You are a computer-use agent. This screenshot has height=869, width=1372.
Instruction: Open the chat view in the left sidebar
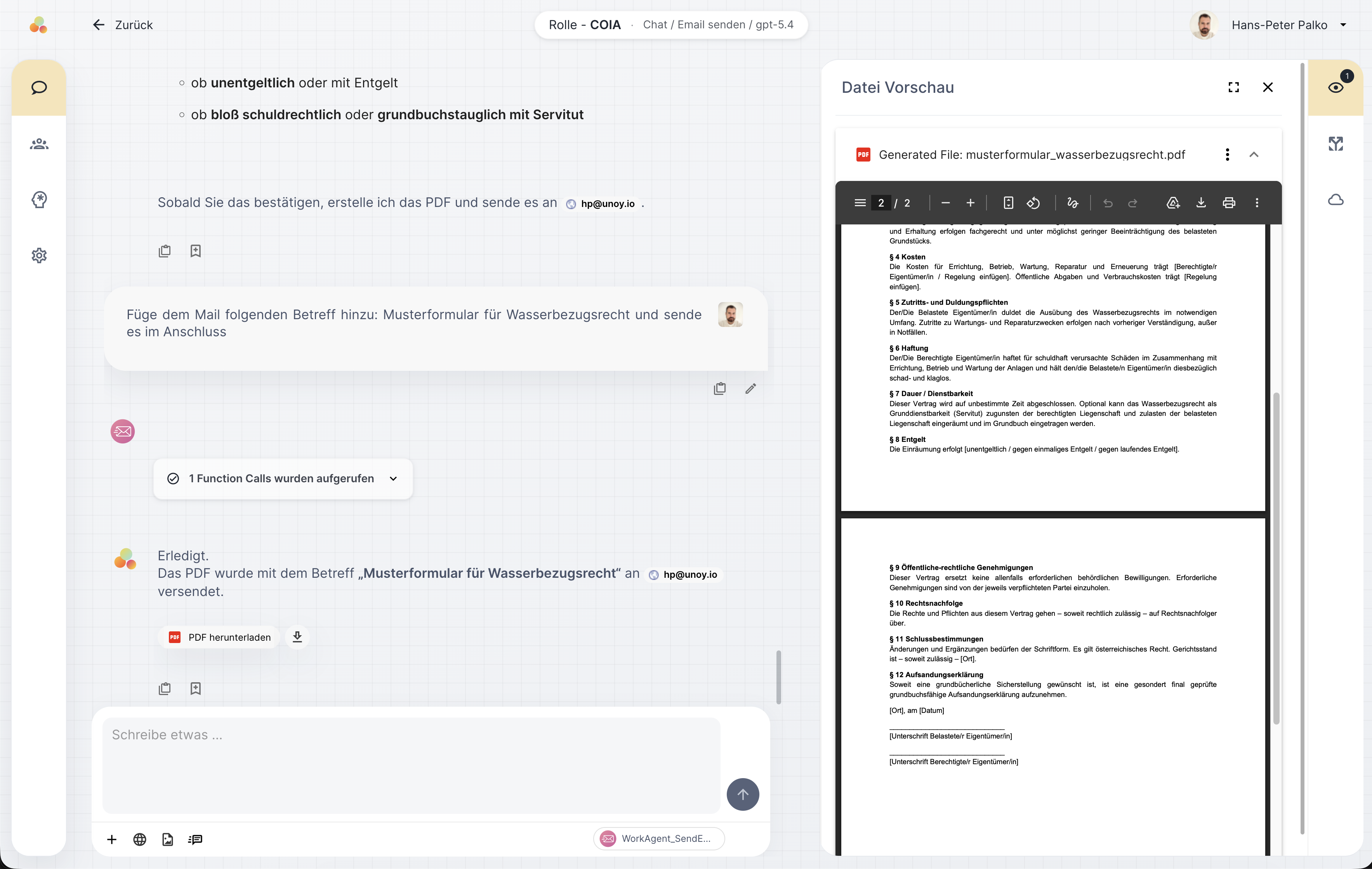tap(39, 88)
